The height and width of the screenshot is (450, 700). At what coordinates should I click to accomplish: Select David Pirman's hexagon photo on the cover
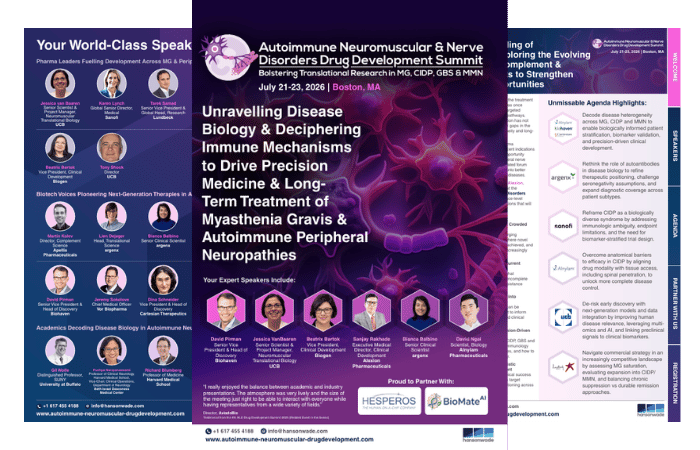coord(226,310)
